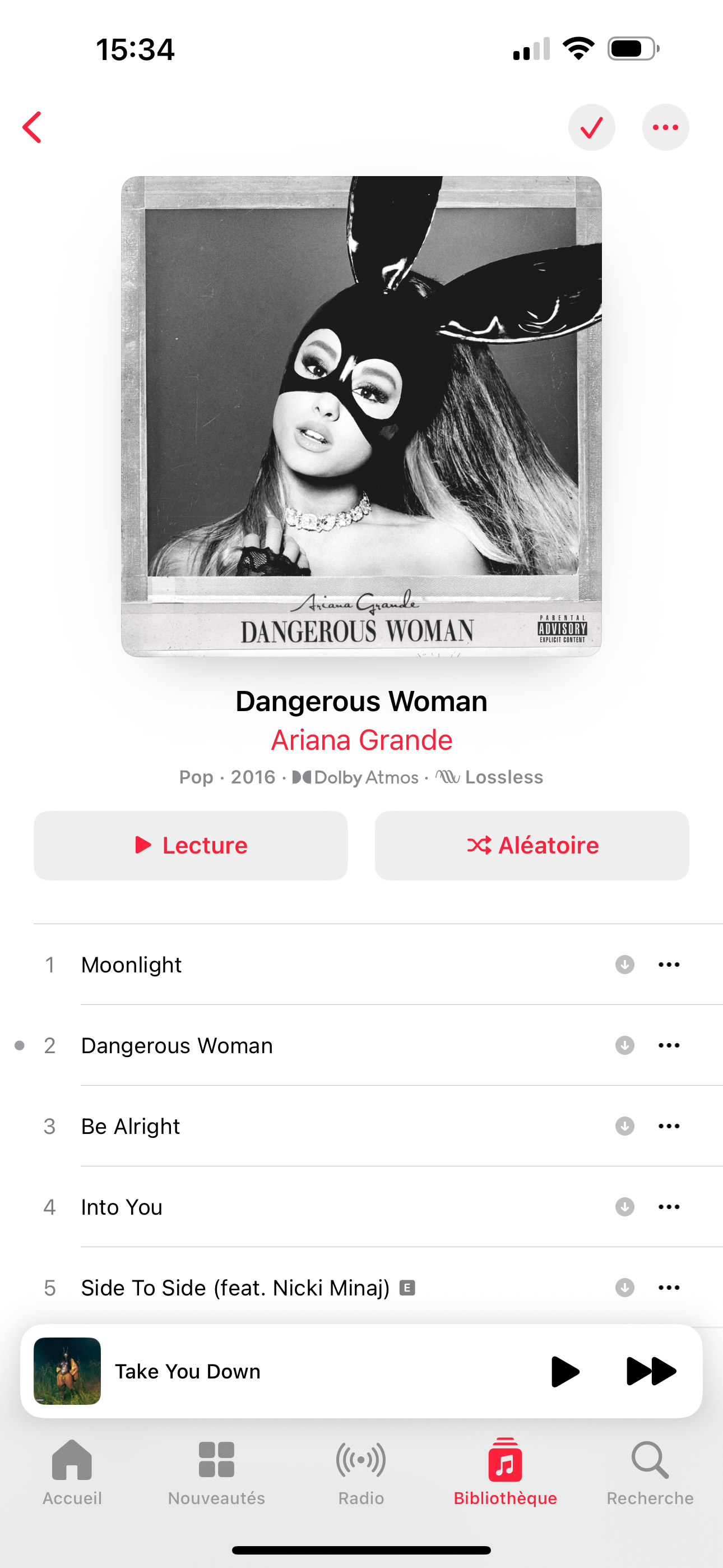
Task: Download the Dangerous Woman track
Action: point(624,1046)
